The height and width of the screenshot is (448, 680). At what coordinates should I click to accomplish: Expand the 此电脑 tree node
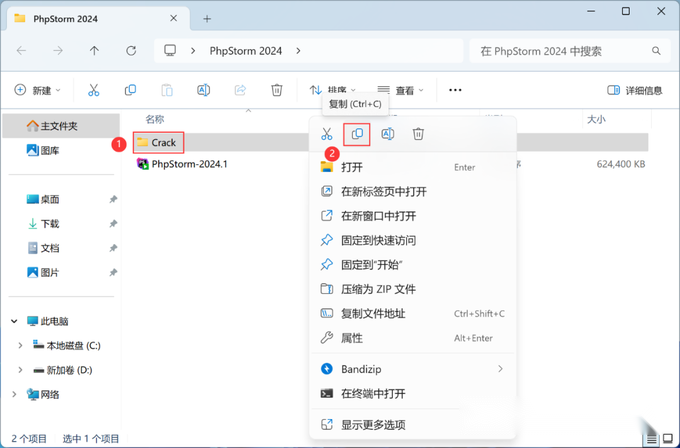point(14,321)
